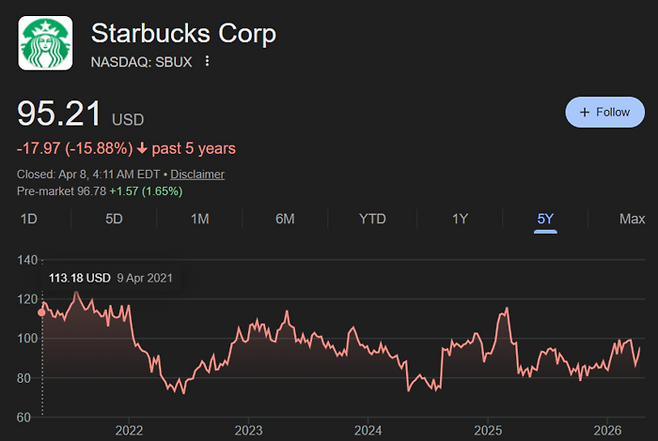Viewport: 658px width, 441px height.
Task: Switch to the 1D chart range
Action: point(30,219)
